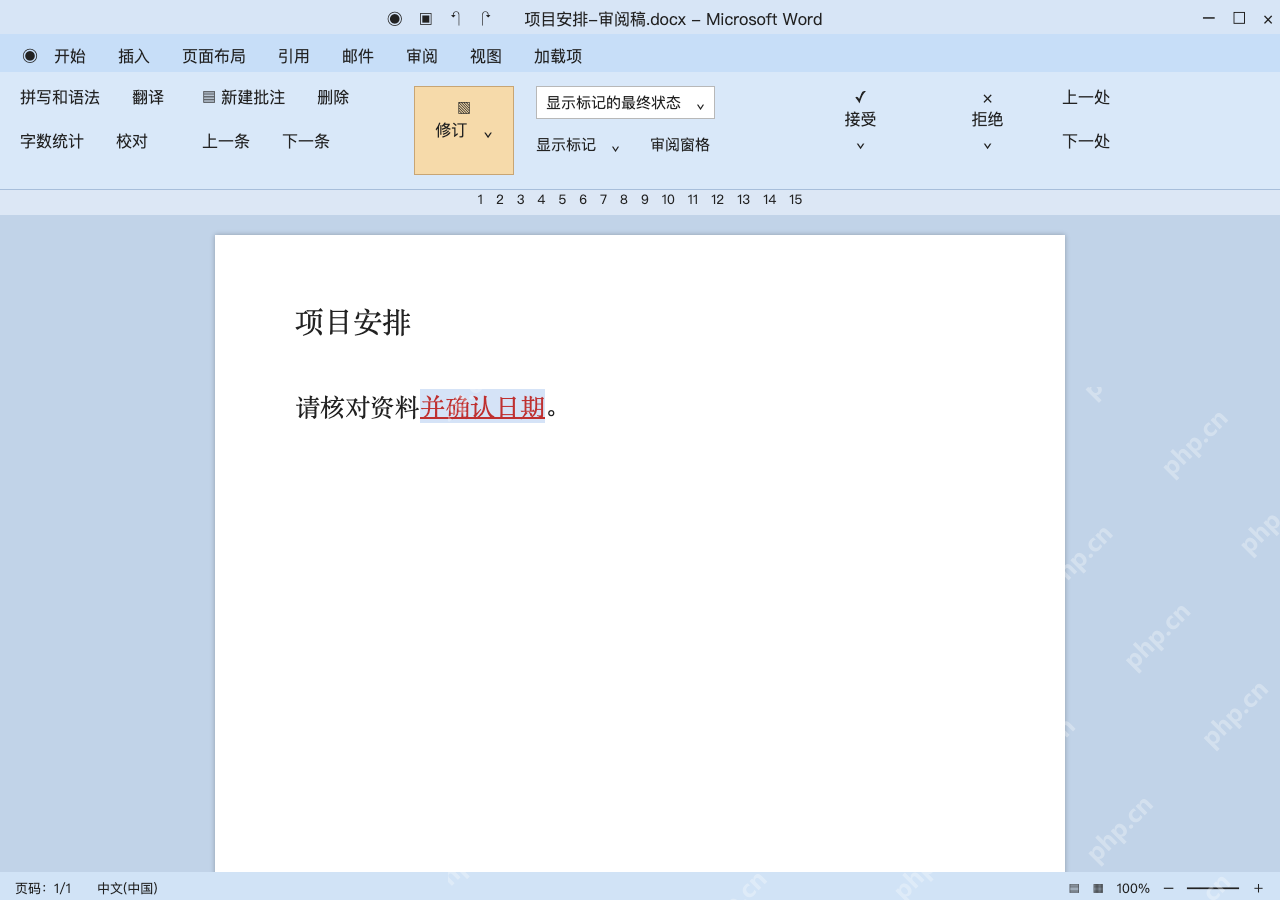
Task: Expand the arrow under 接受
Action: tap(860, 146)
